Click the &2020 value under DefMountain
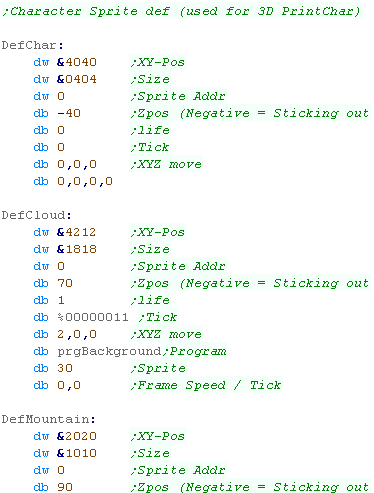 77,436
